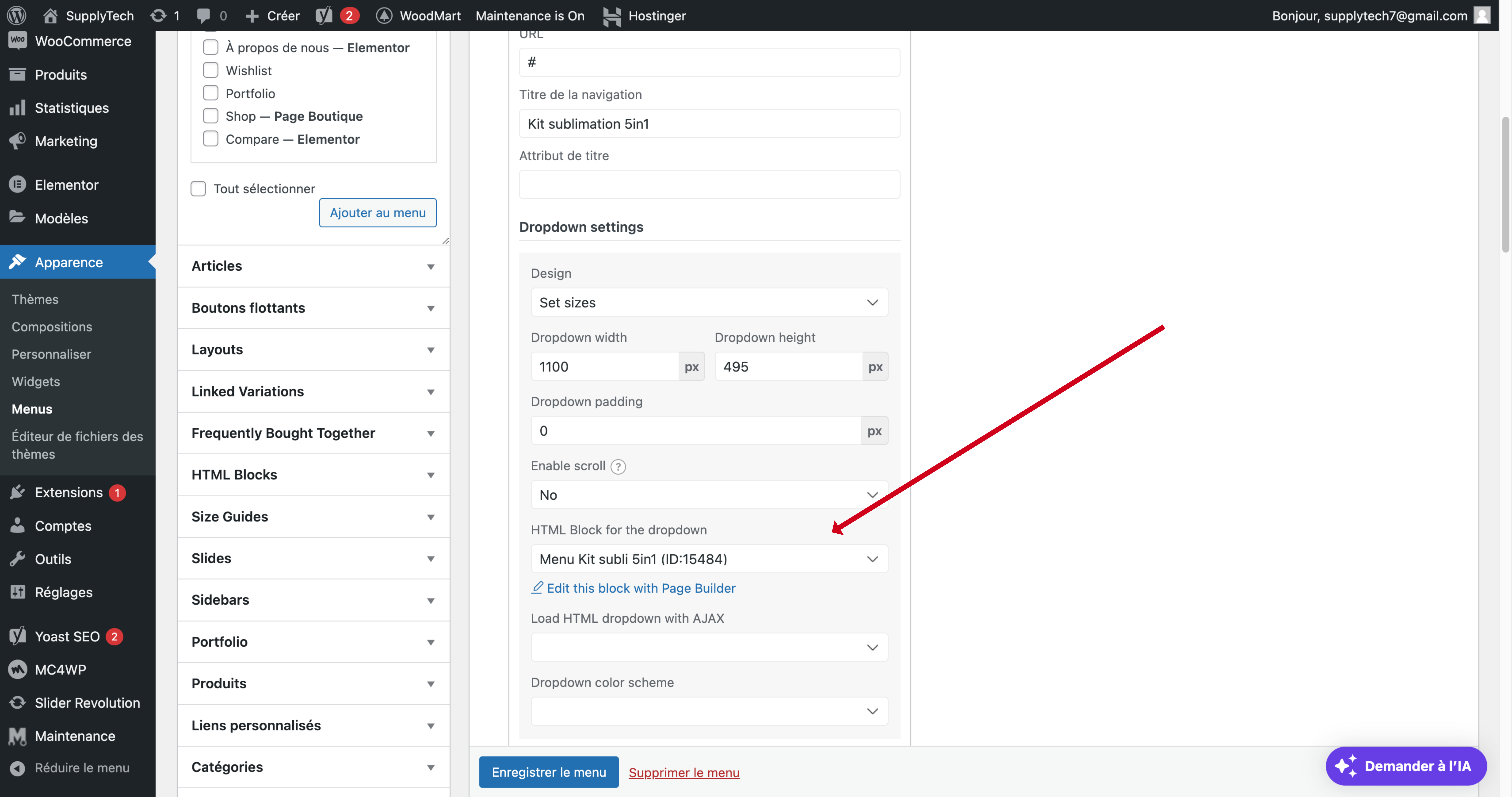Click the Comptes user icon

pos(18,525)
